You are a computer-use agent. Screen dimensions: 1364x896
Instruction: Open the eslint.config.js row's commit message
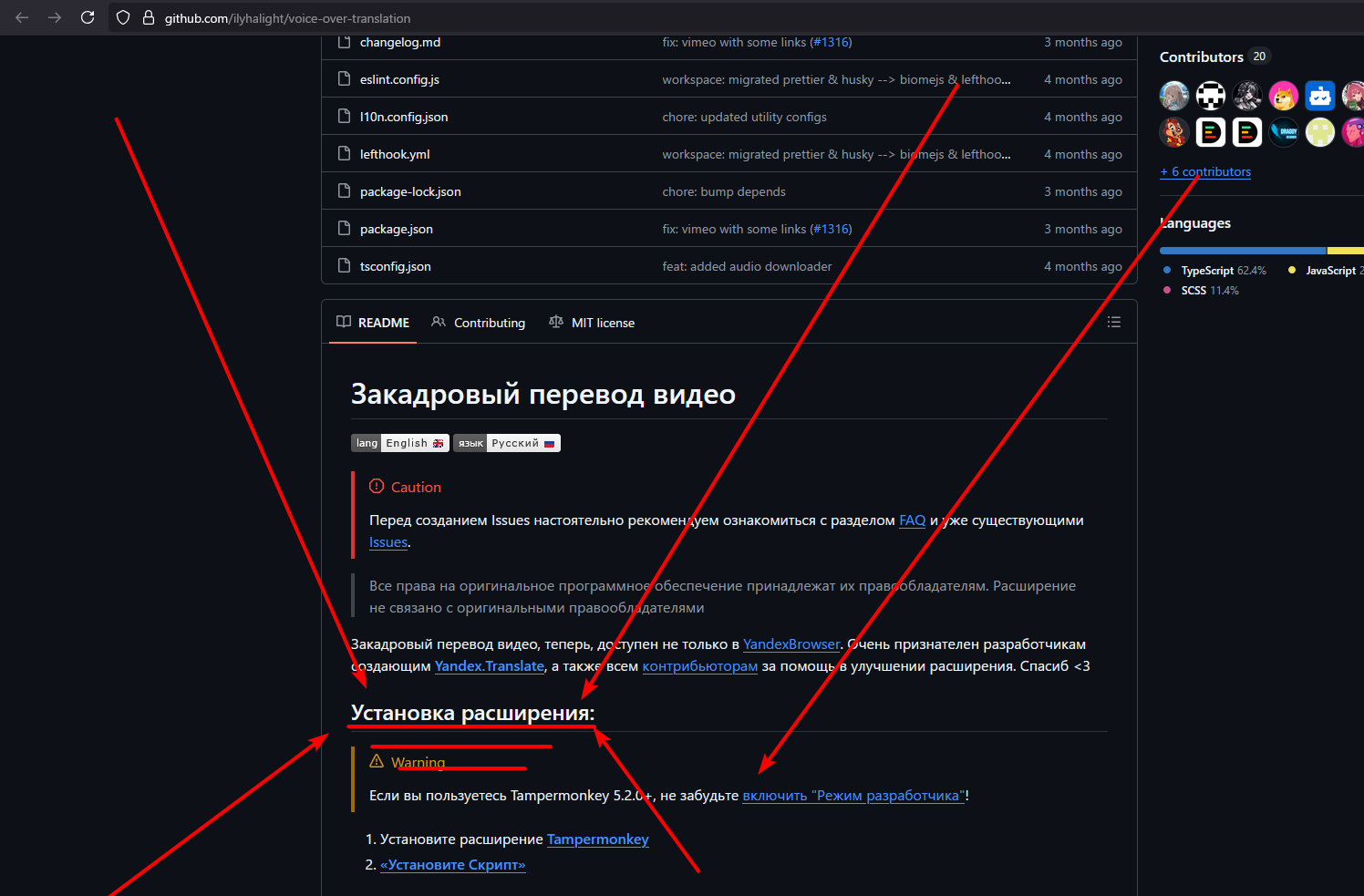coord(836,79)
